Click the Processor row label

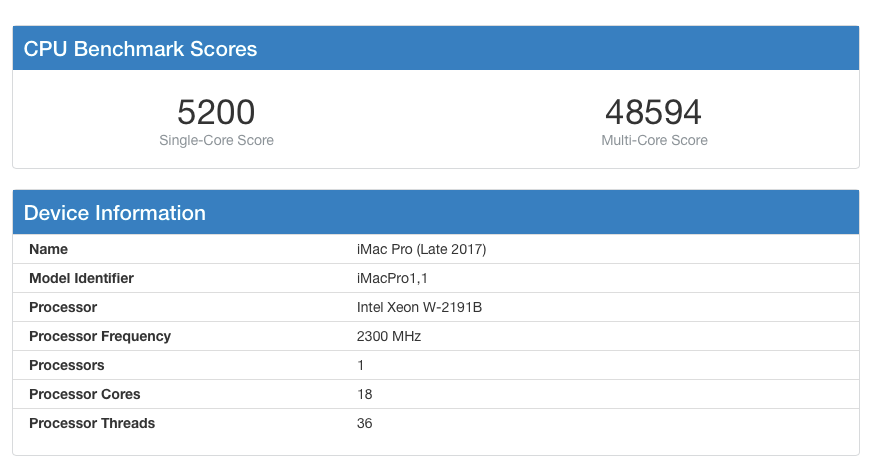click(x=63, y=307)
